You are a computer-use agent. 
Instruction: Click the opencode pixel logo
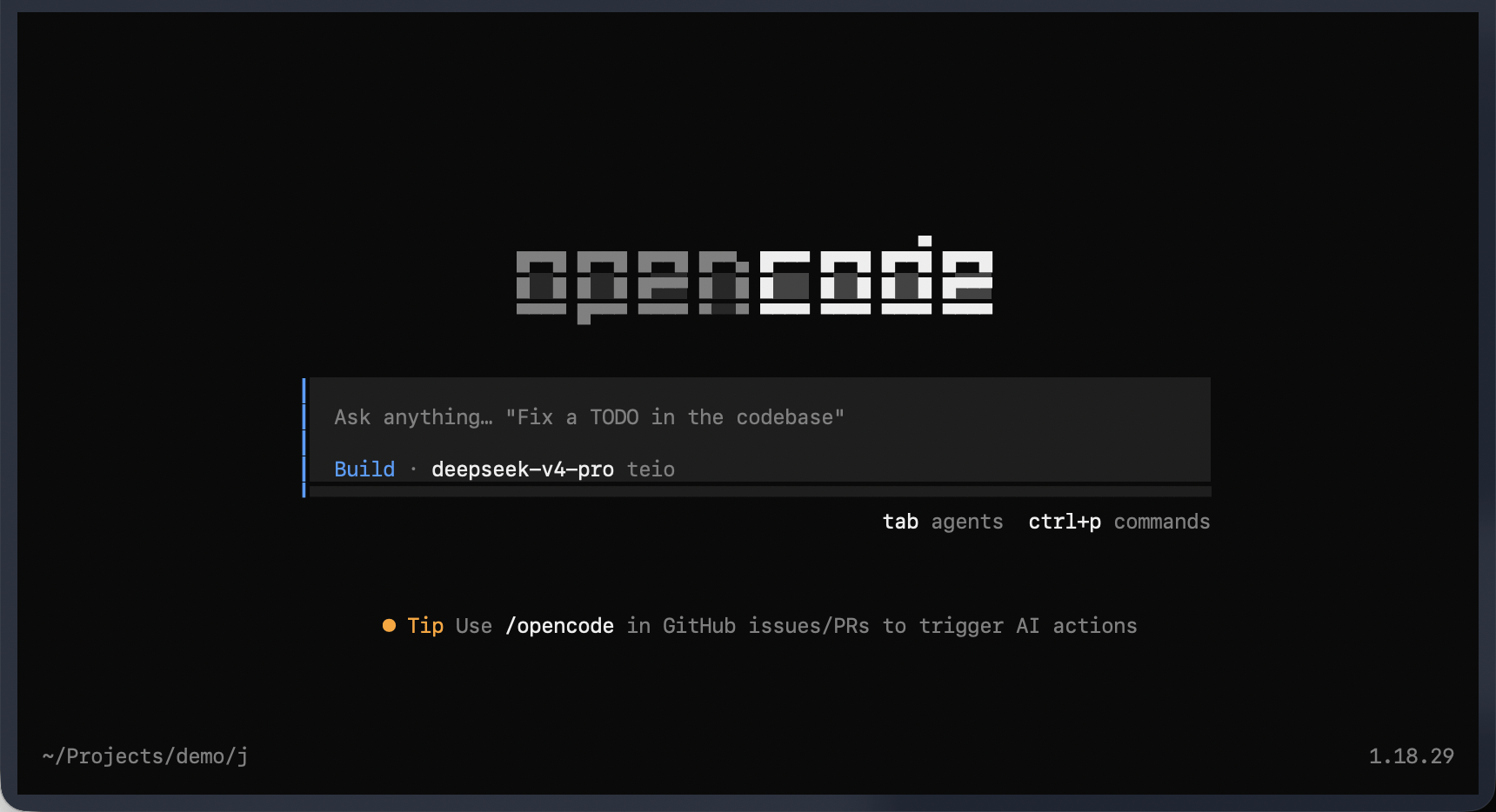tap(754, 280)
